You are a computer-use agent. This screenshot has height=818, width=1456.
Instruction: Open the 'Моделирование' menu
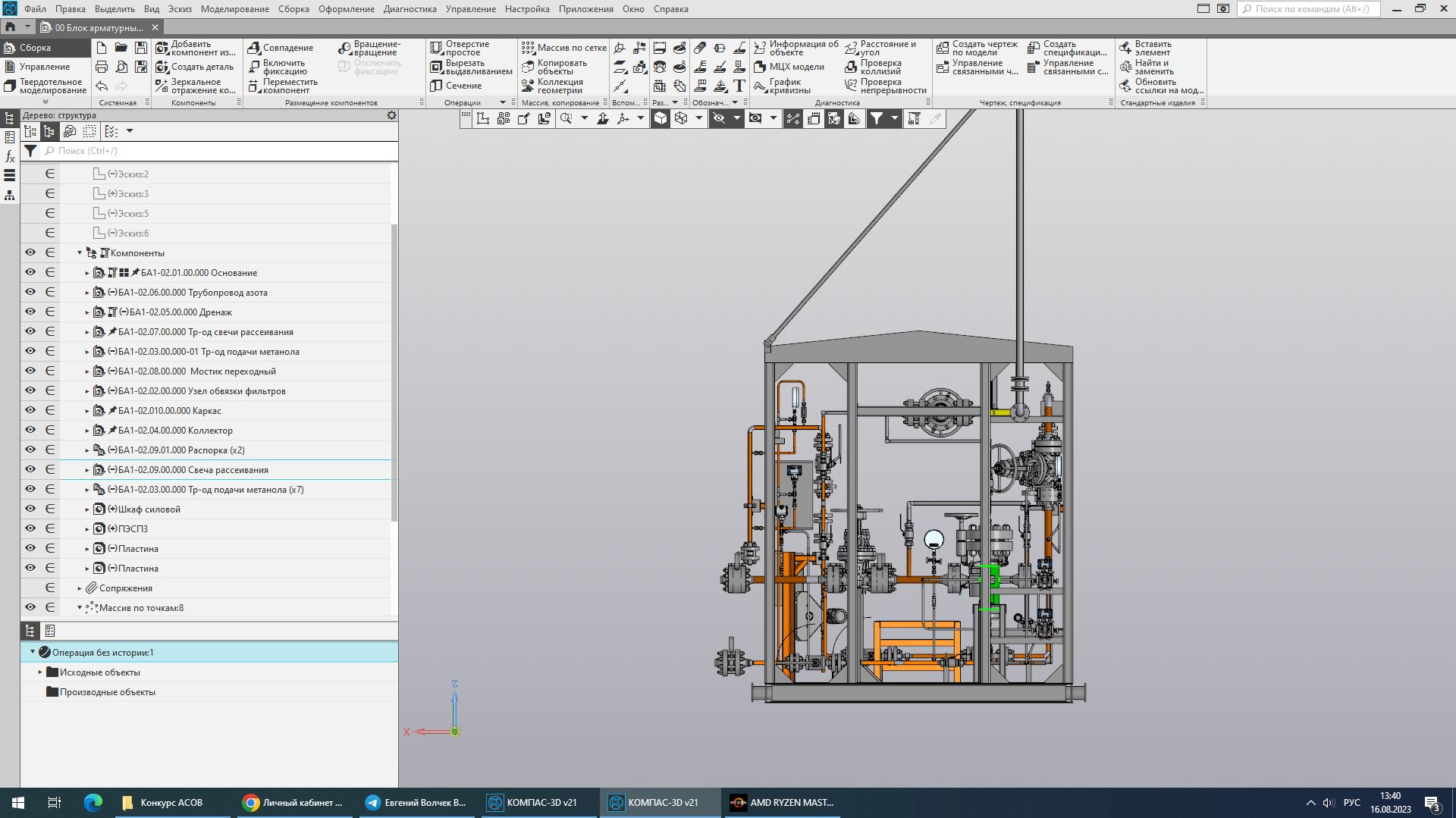(x=234, y=9)
